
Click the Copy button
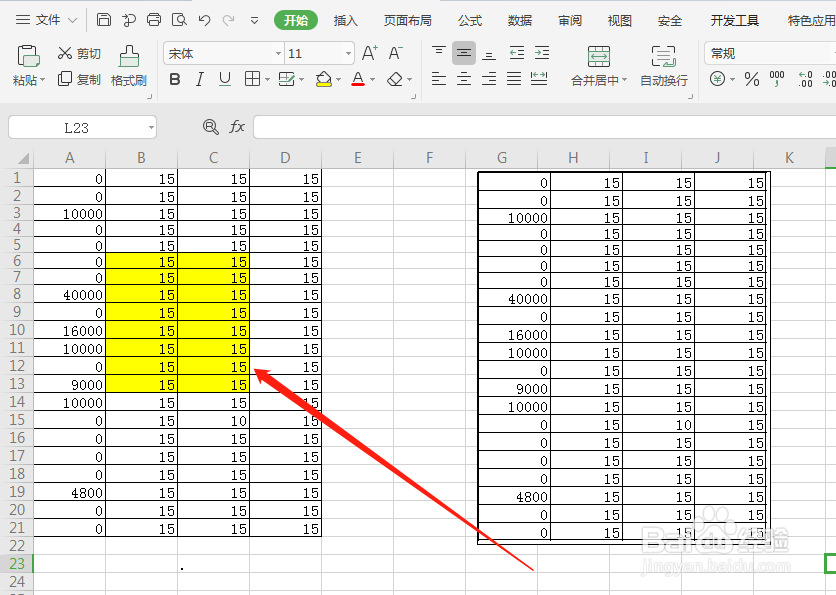point(79,79)
